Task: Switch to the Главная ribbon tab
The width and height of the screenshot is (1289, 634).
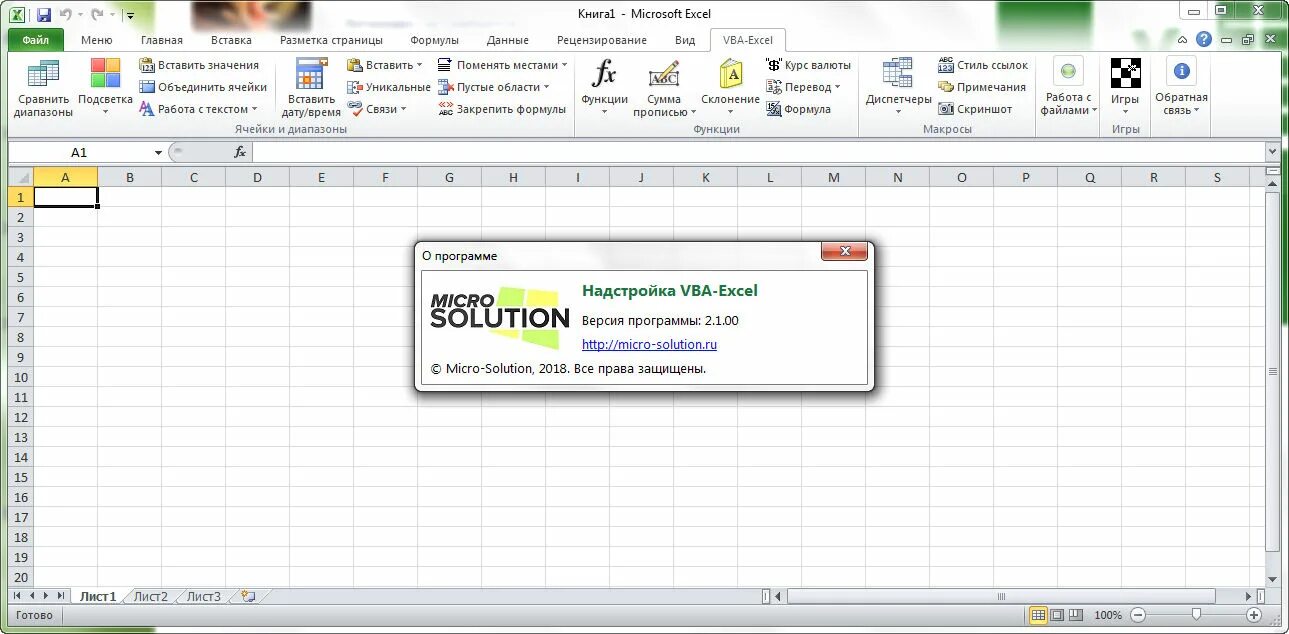Action: (x=162, y=40)
